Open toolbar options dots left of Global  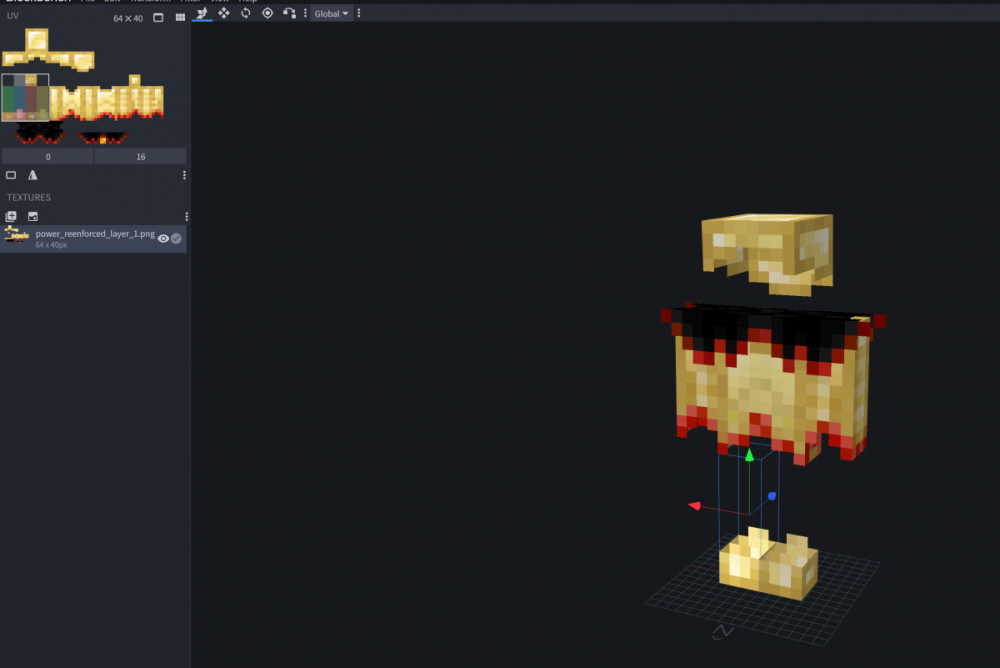pos(305,13)
